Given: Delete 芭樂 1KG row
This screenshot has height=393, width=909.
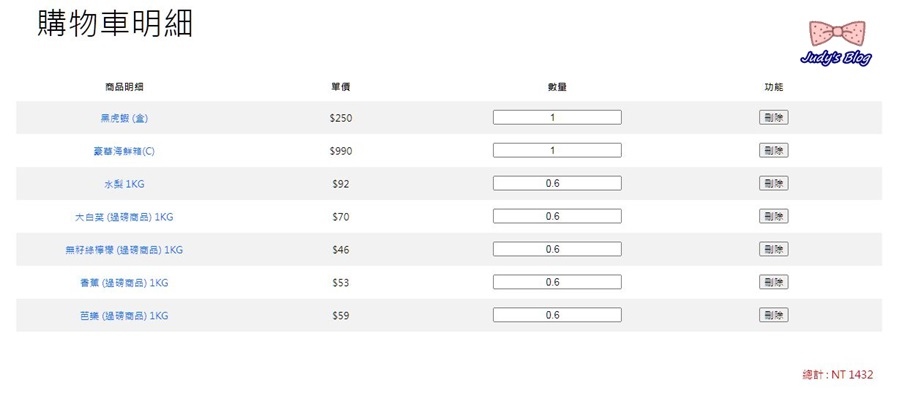Looking at the screenshot, I should tap(774, 316).
